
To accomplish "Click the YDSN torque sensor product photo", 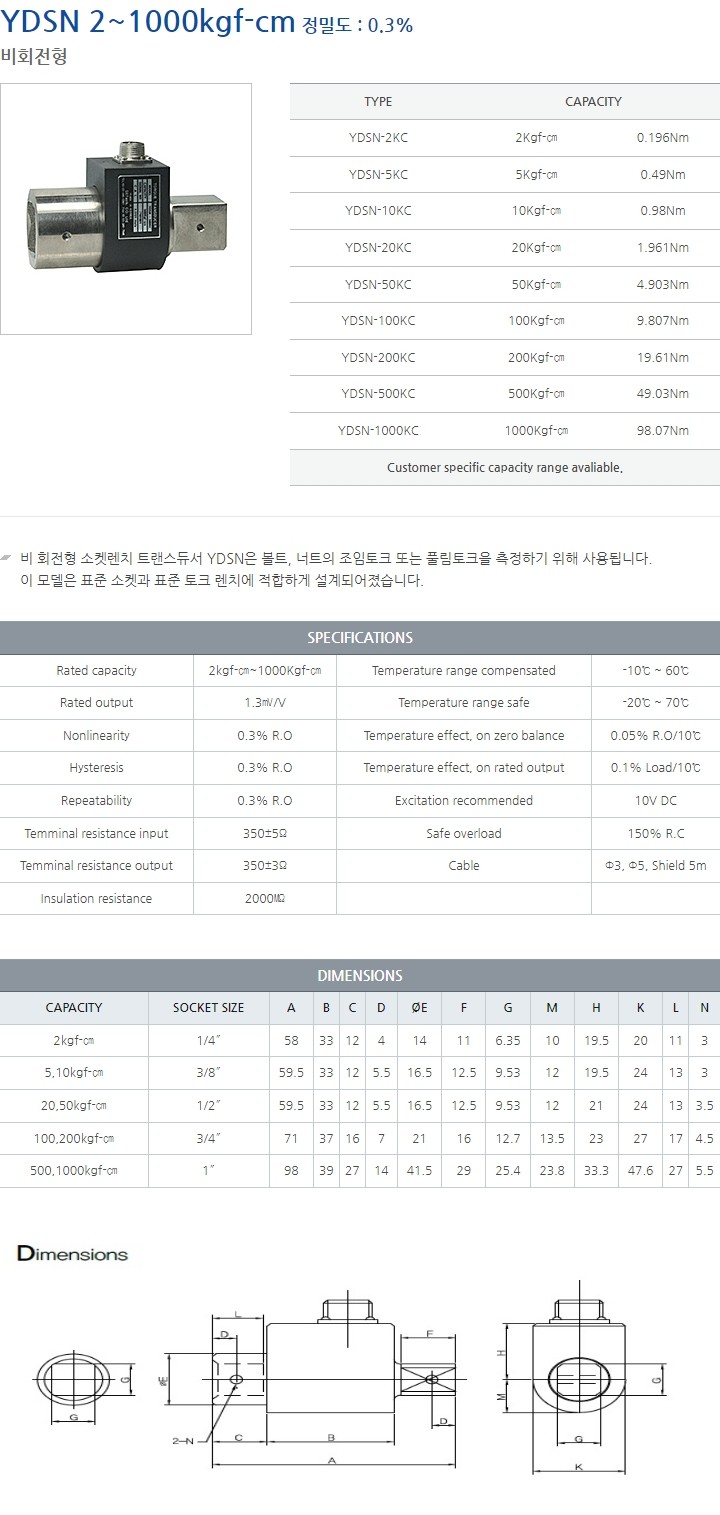I will (x=125, y=208).
